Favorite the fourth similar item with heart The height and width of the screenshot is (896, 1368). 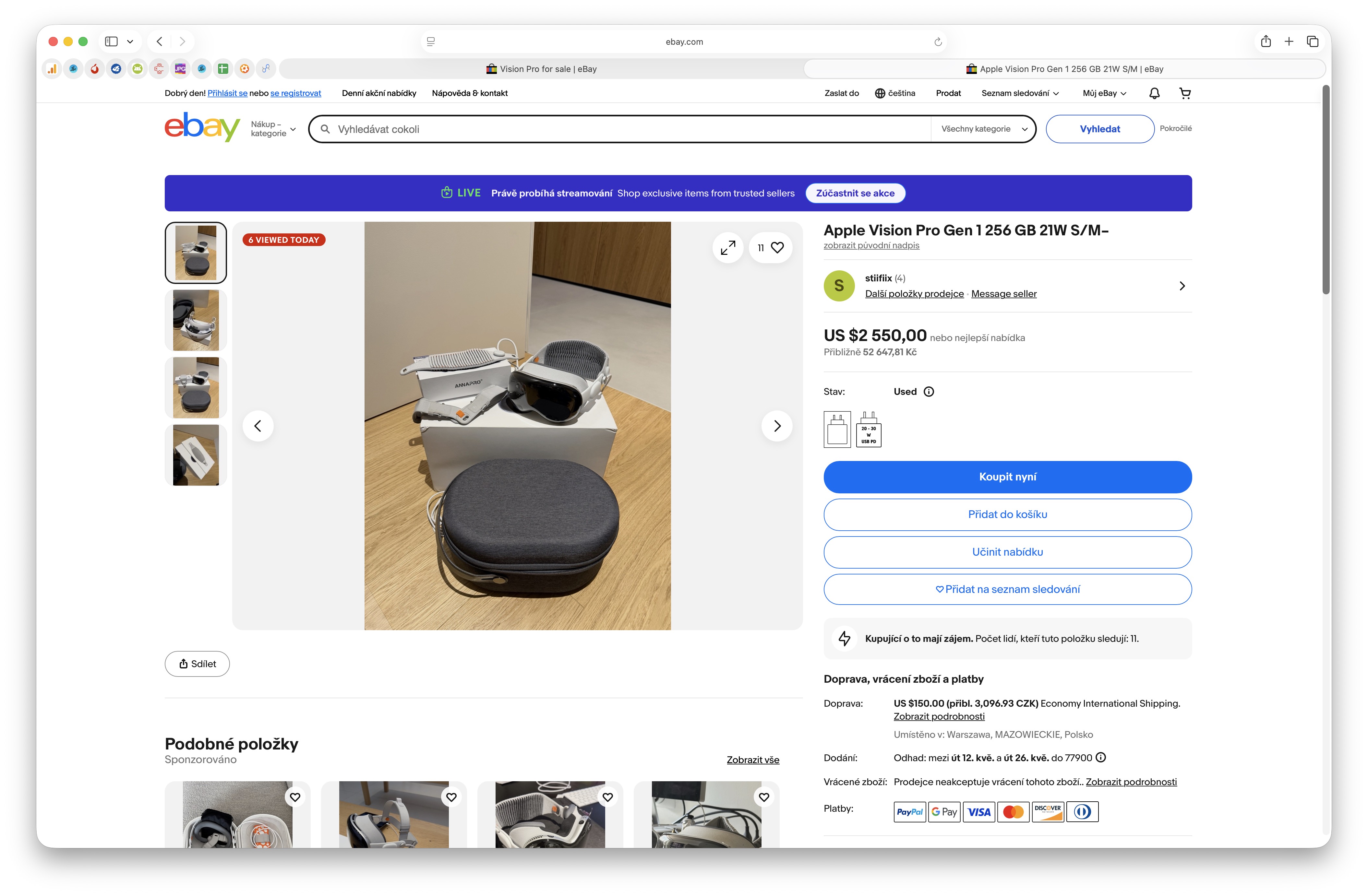click(764, 796)
